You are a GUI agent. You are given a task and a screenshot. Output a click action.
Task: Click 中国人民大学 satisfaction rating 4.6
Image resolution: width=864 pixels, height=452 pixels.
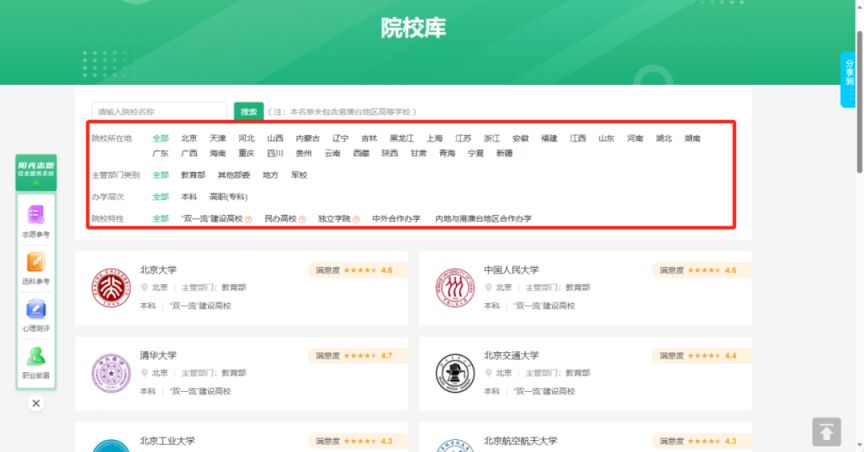702,271
